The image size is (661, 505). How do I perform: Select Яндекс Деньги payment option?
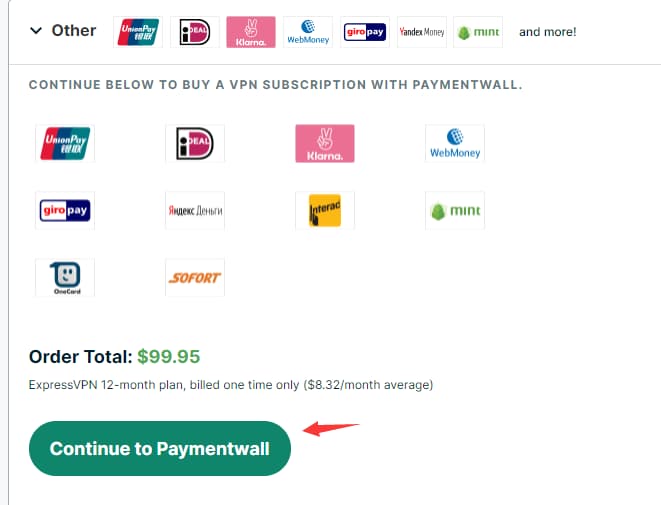(195, 210)
